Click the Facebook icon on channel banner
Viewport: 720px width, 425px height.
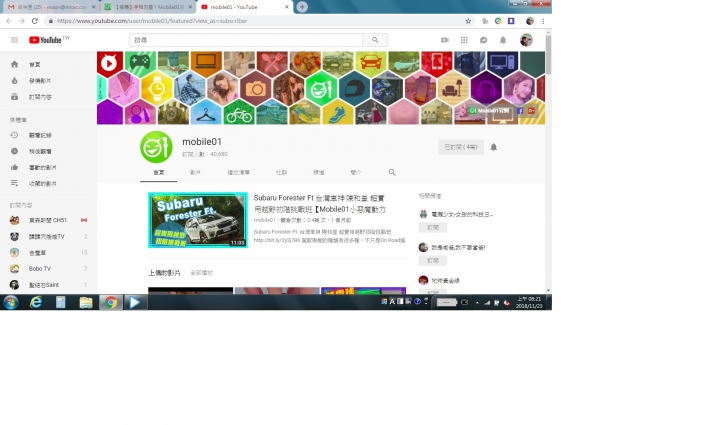(x=520, y=111)
